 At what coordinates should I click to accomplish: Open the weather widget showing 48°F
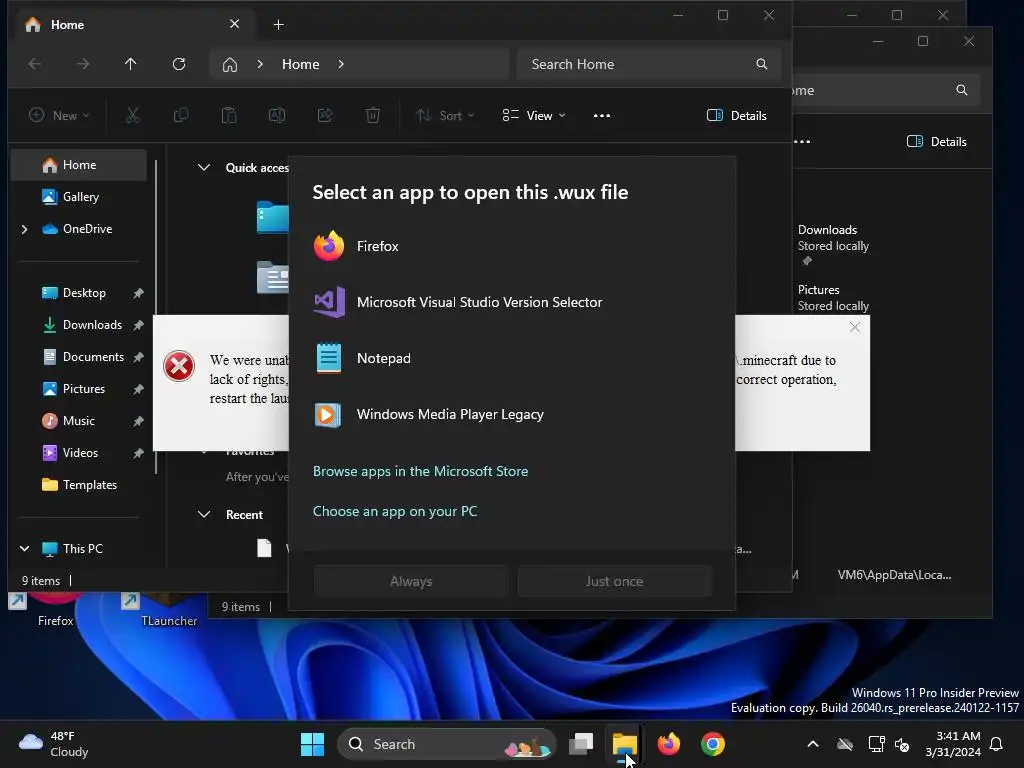(54, 744)
